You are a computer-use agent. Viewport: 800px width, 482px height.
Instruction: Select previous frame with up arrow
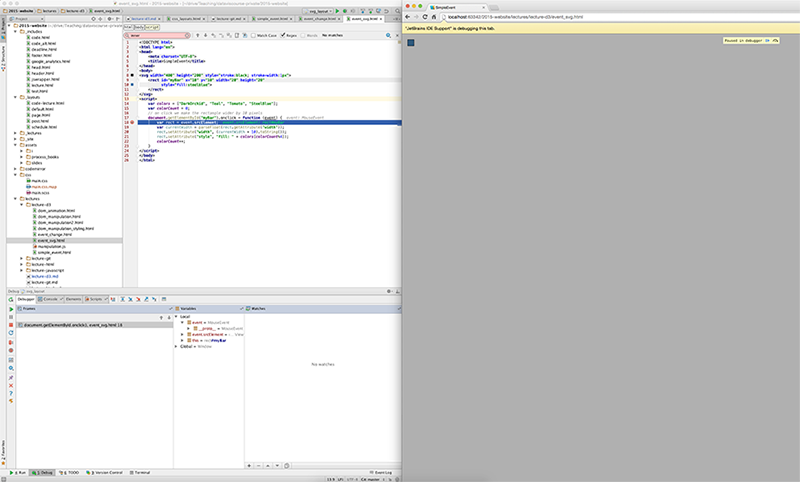pos(161,317)
